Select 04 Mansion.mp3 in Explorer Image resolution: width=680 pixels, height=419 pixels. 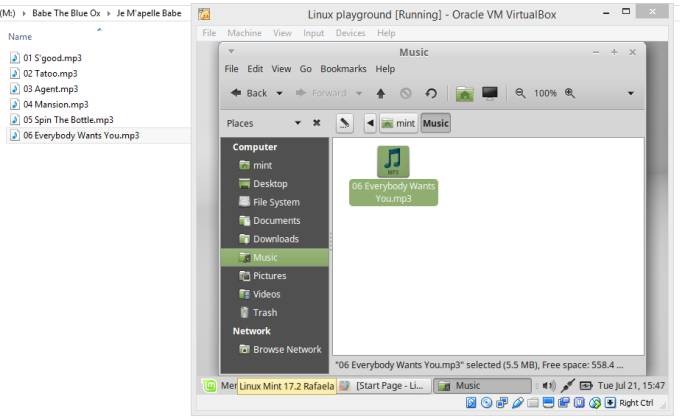point(56,105)
